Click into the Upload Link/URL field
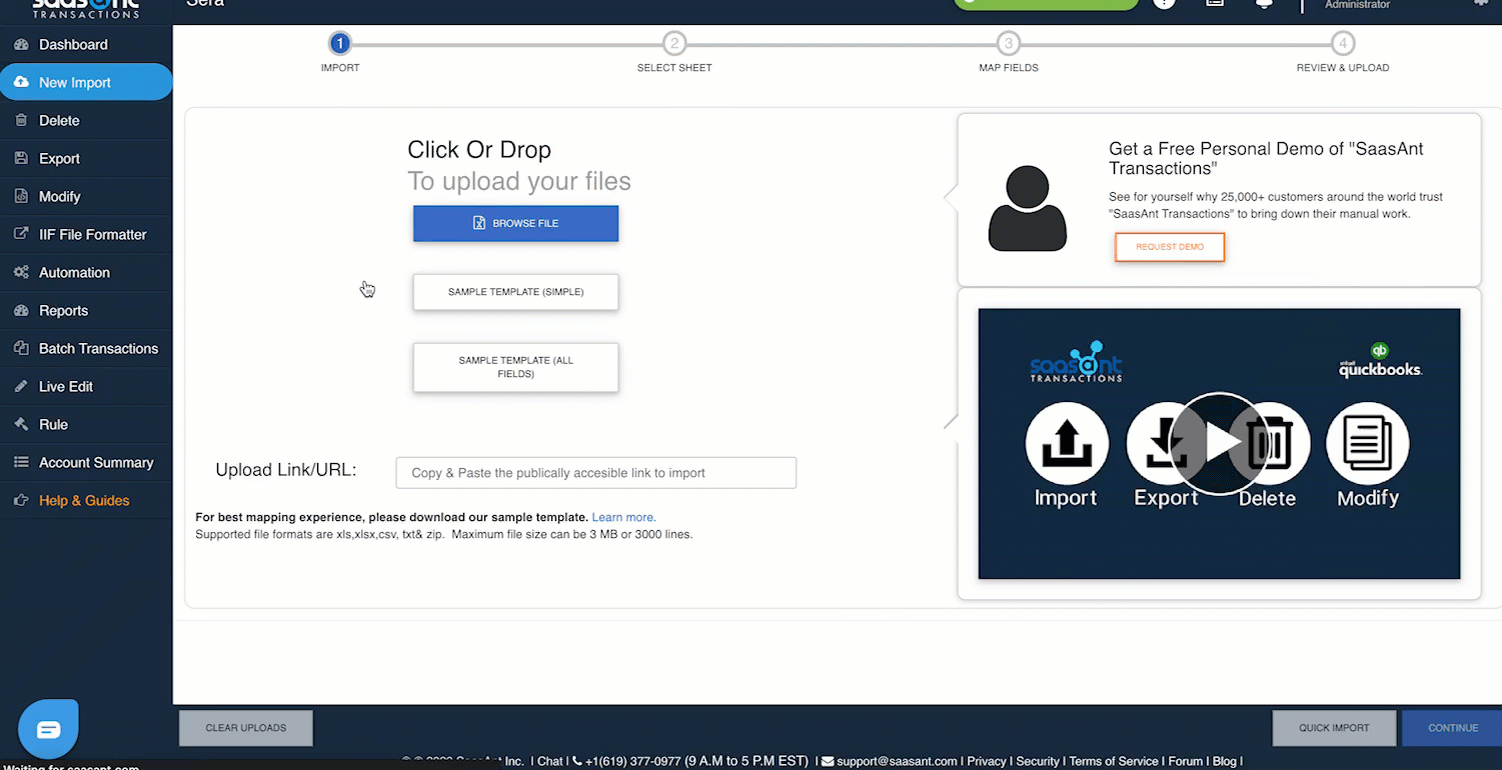Viewport: 1502px width, 770px height. coord(596,473)
